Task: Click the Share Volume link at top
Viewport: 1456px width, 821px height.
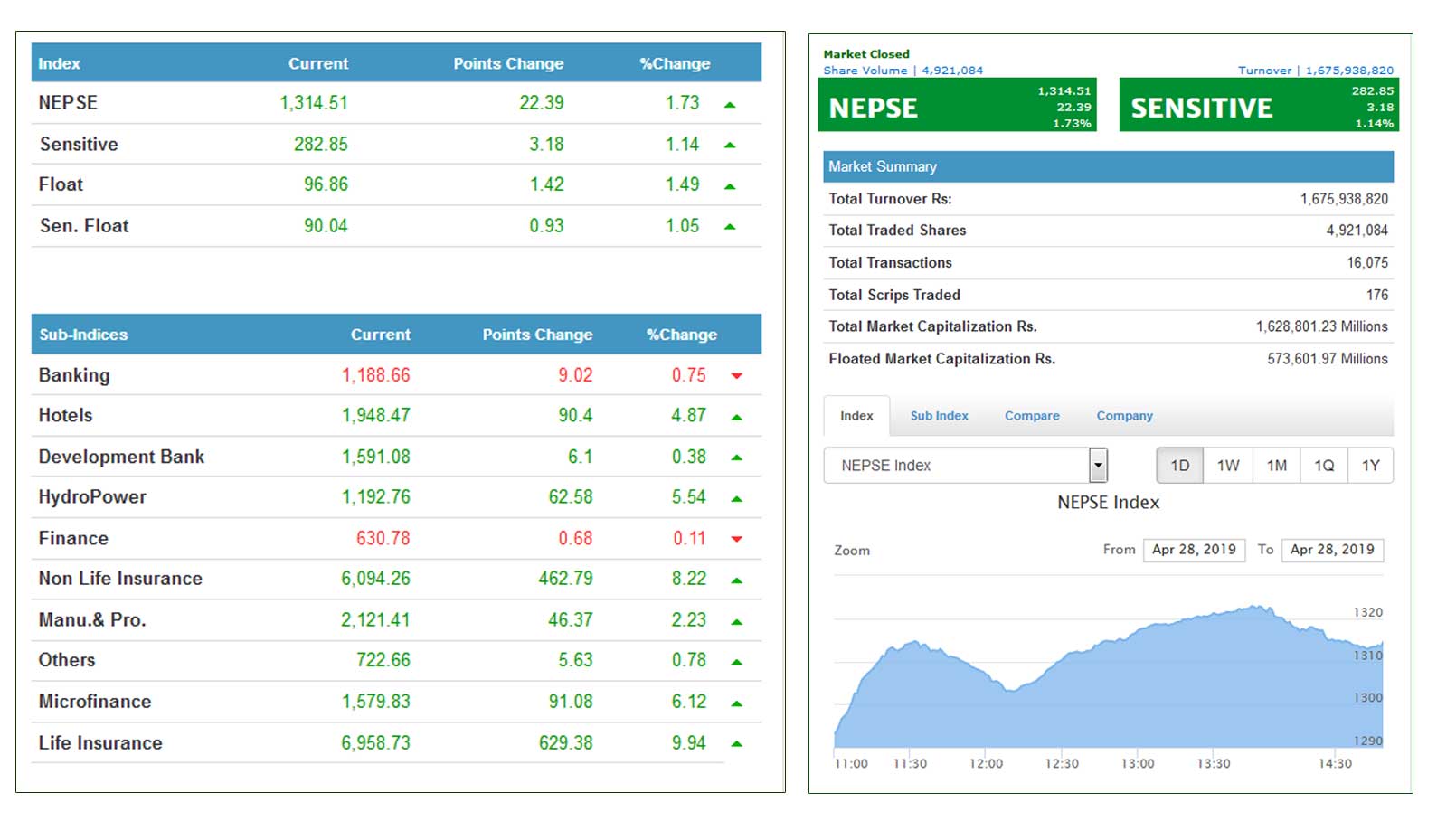Action: click(903, 71)
